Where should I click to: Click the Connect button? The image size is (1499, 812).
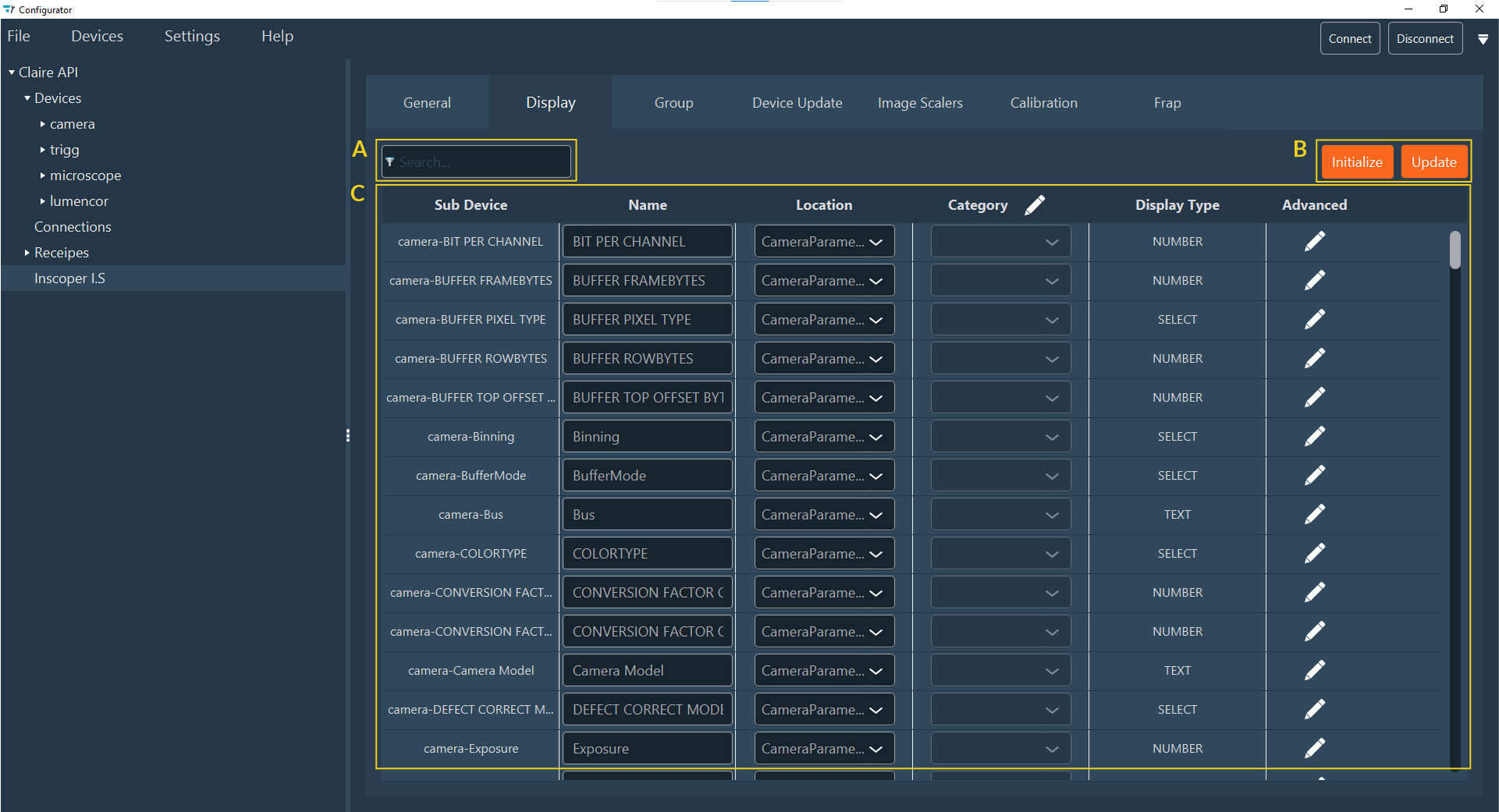click(1349, 37)
